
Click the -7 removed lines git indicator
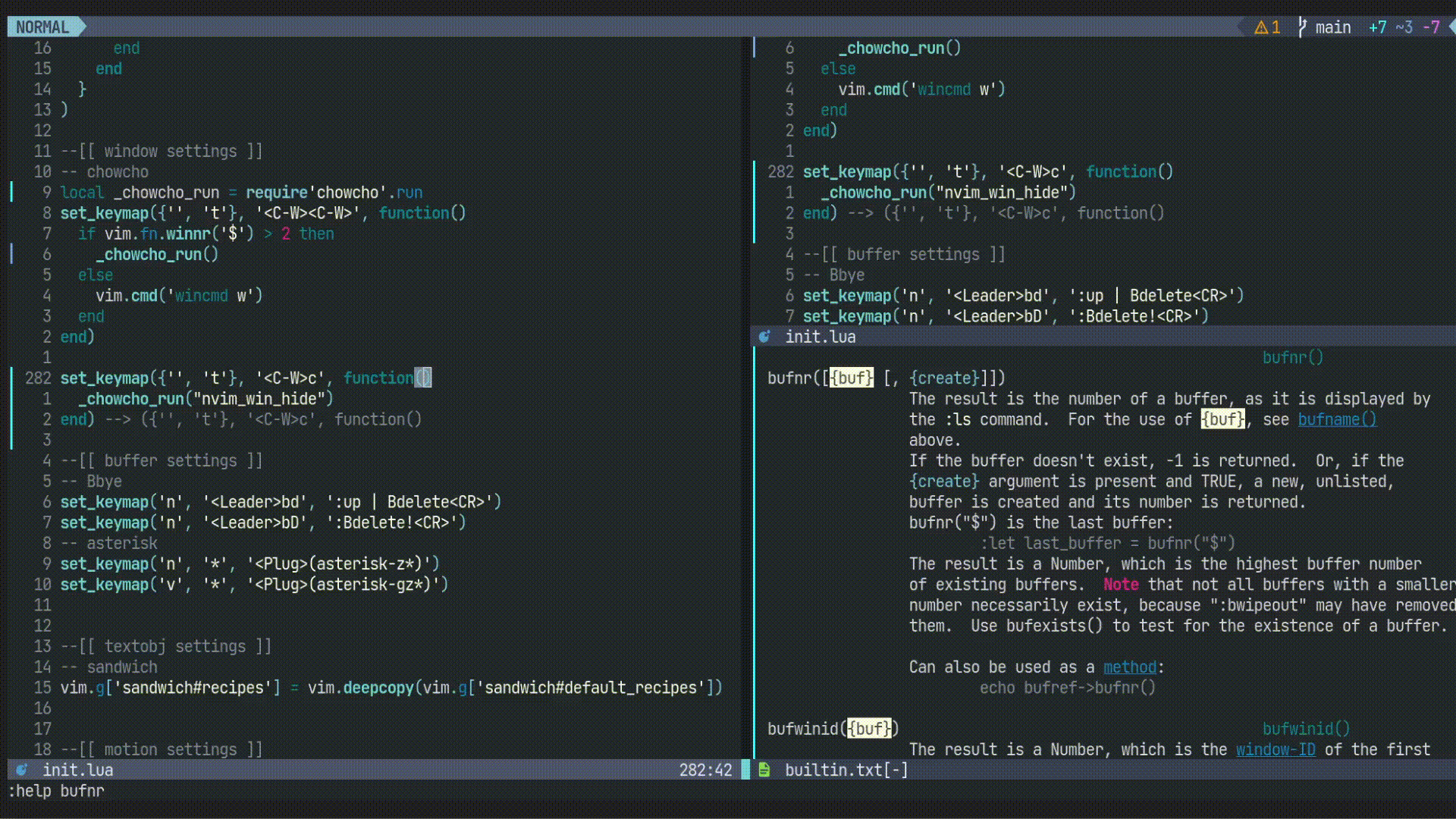pos(1431,27)
